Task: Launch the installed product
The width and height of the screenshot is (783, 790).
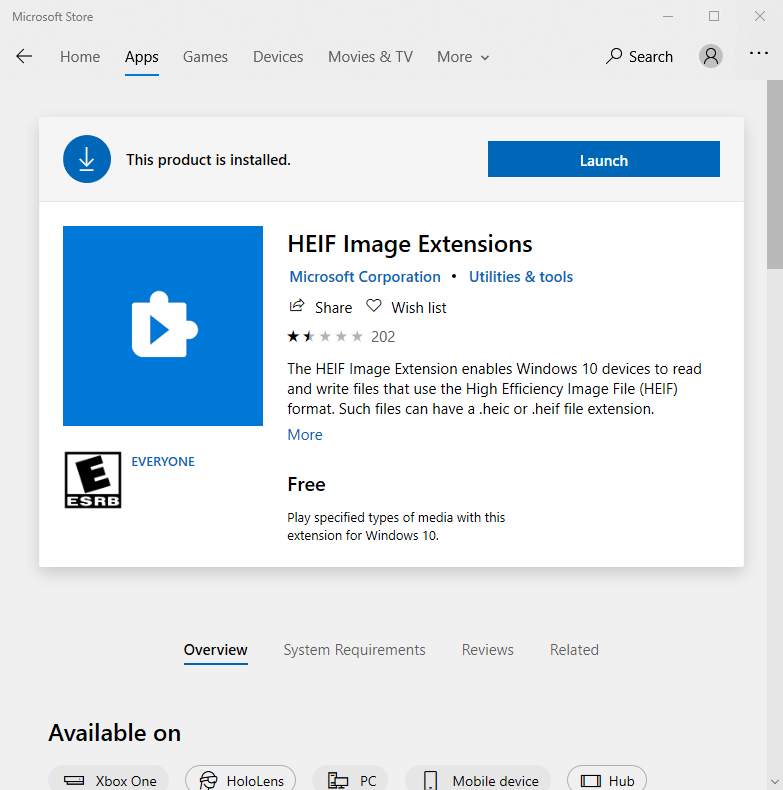Action: (604, 159)
